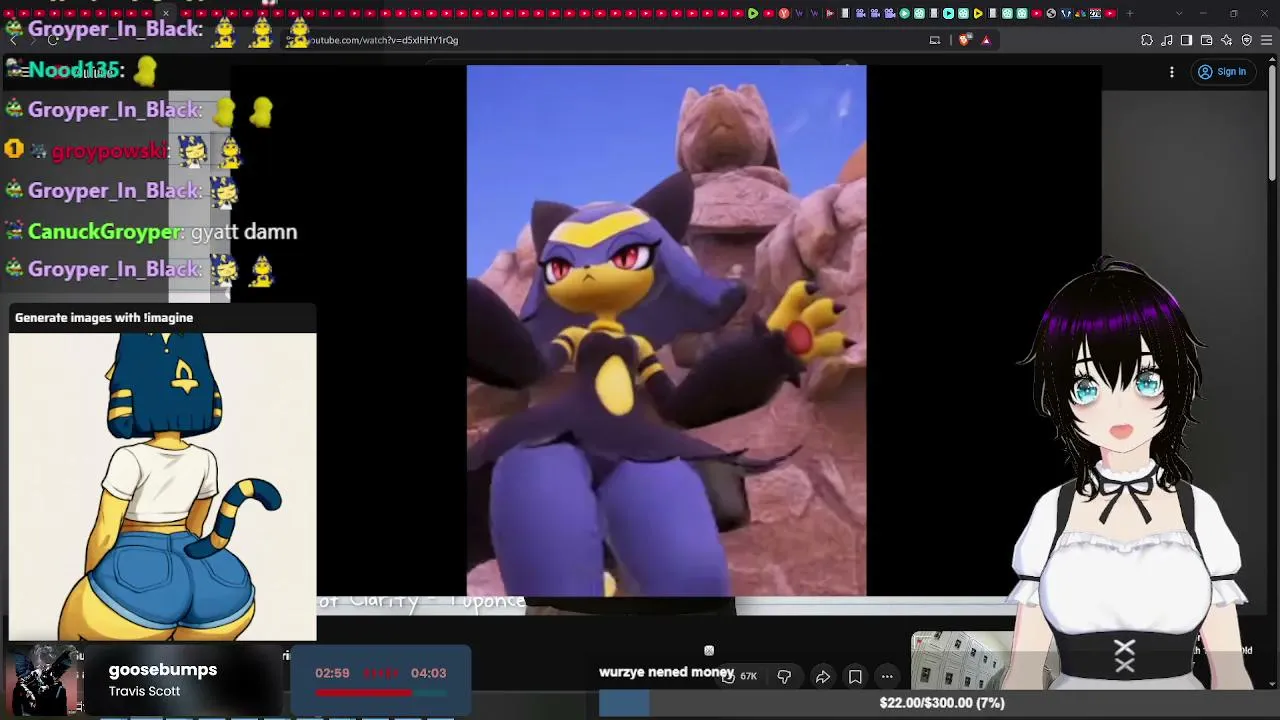Open the browser hamburger main menu
Viewport: 1280px width, 720px height.
tap(1267, 40)
